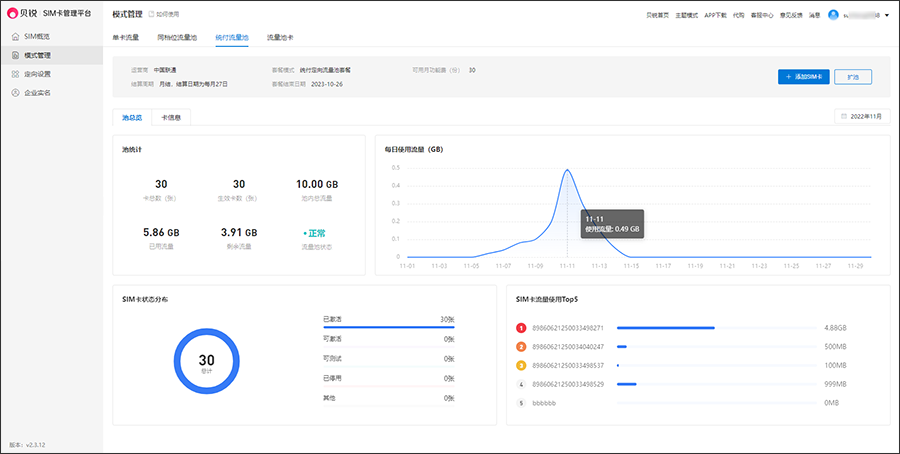
Task: Open the APP下载 link
Action: pos(716,15)
